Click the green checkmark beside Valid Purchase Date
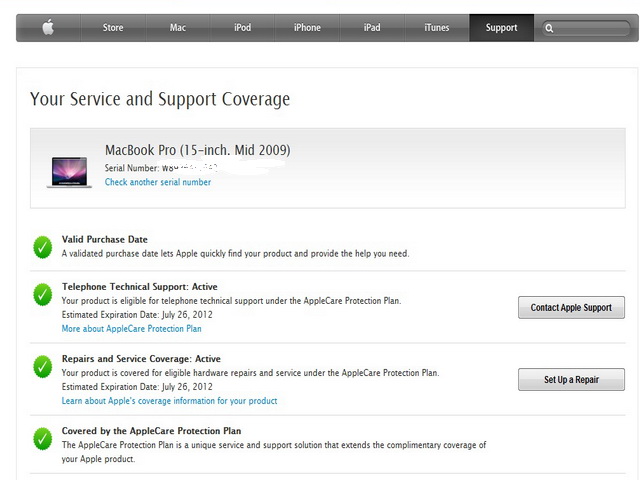640x480 pixels. click(x=42, y=247)
